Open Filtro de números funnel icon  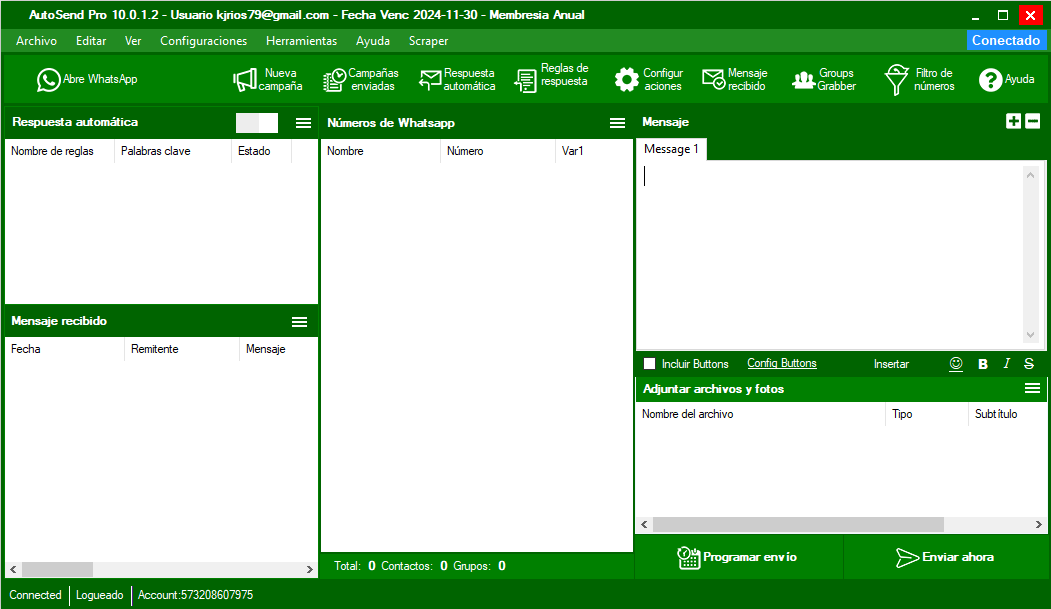(x=896, y=80)
